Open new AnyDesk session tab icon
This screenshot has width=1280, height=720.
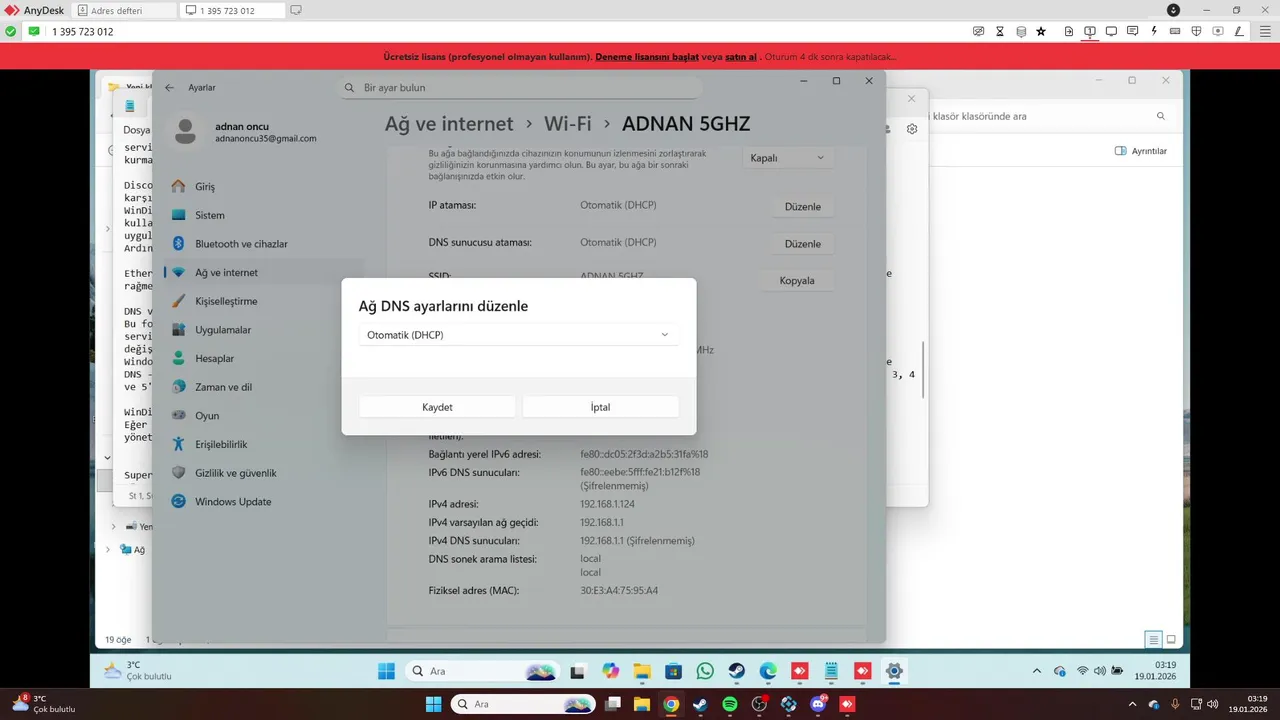(296, 10)
